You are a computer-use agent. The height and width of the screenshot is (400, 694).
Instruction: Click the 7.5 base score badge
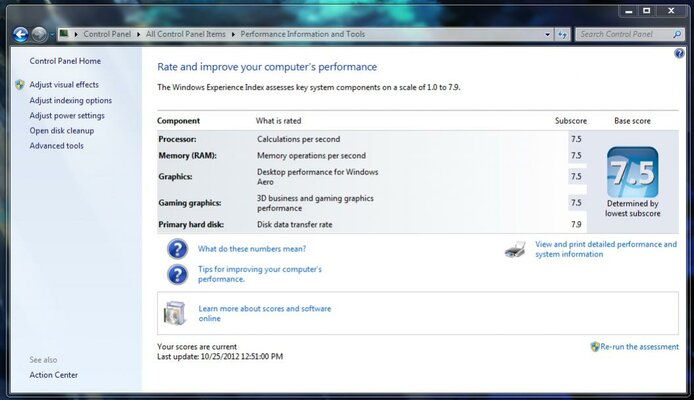click(x=632, y=175)
